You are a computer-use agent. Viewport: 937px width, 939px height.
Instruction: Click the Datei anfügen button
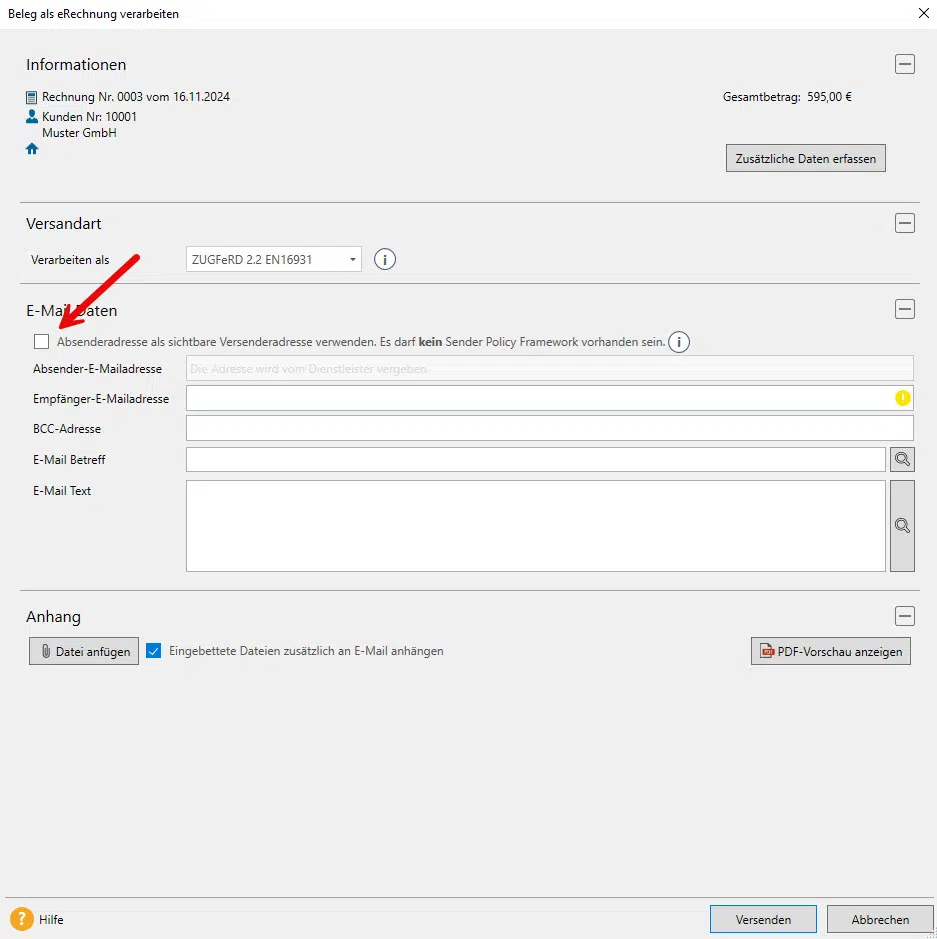pyautogui.click(x=83, y=651)
